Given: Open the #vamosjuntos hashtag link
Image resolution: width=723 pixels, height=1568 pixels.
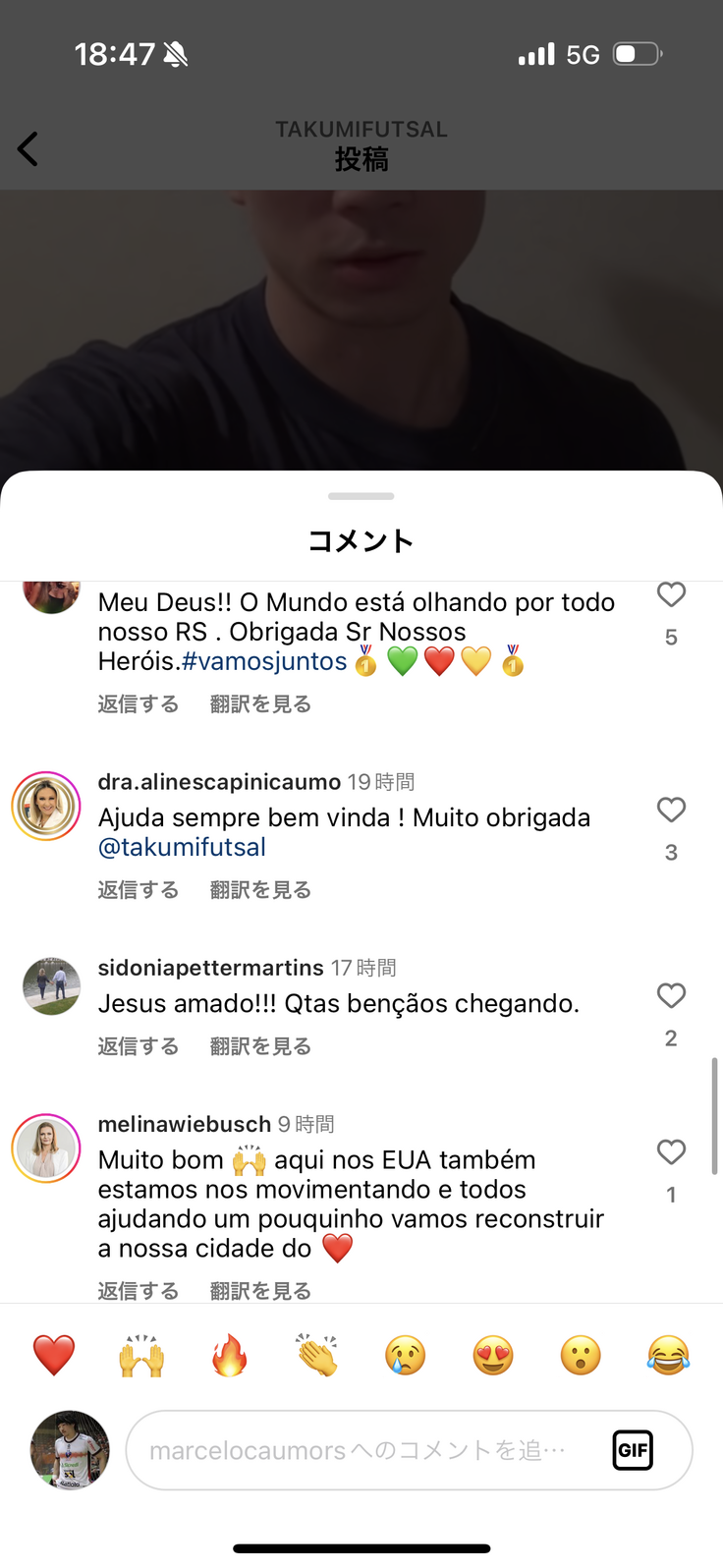Looking at the screenshot, I should [264, 661].
